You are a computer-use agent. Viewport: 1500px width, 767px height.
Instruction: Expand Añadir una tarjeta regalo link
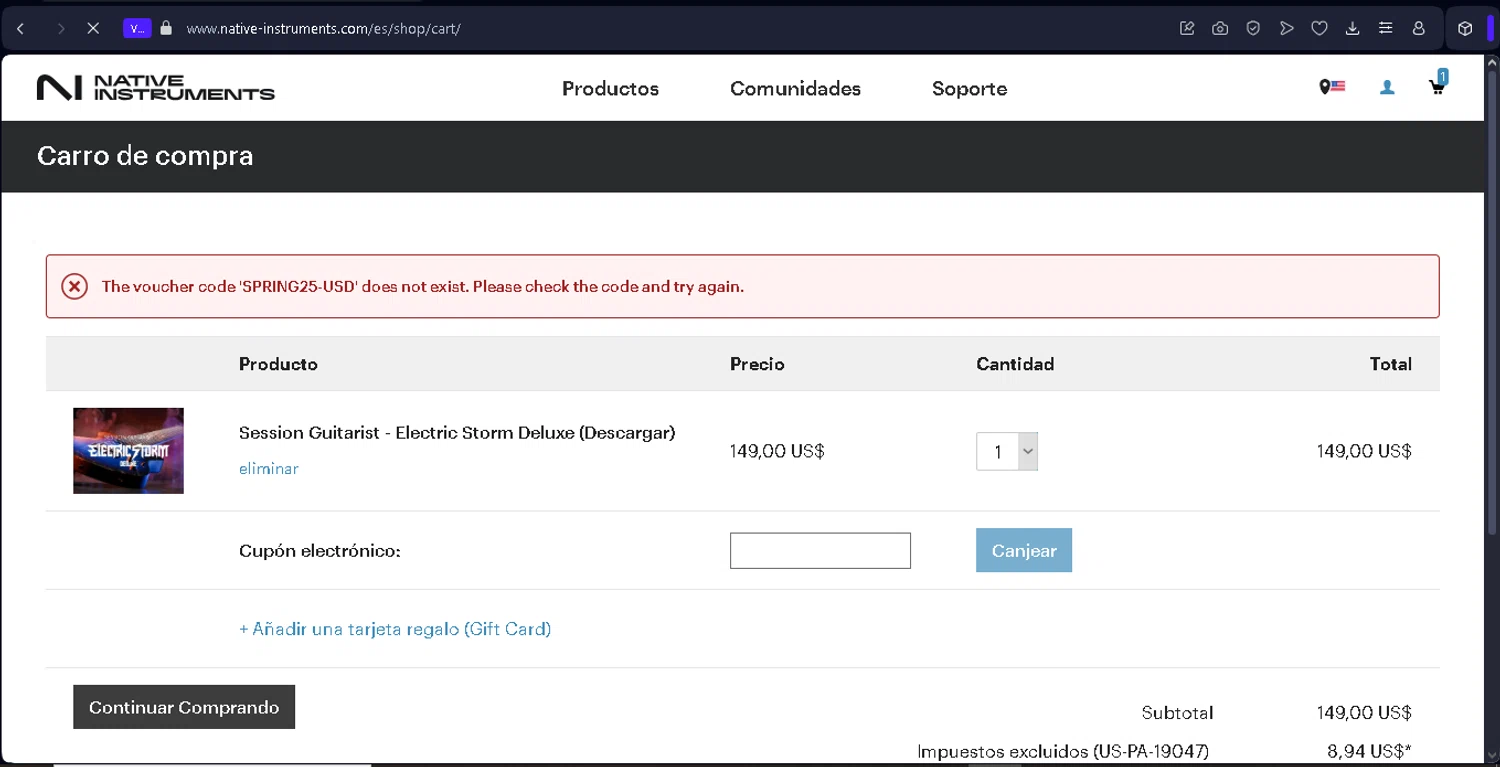pos(395,629)
